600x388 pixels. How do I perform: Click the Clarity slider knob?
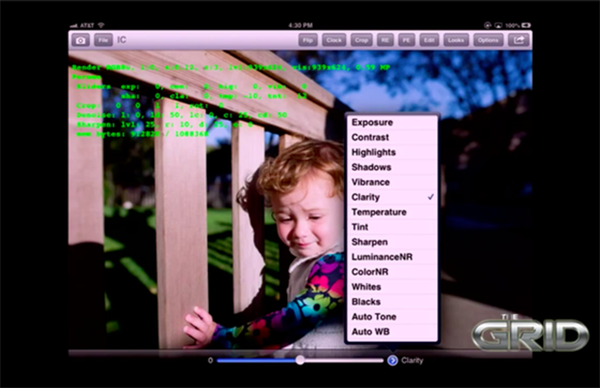300,360
